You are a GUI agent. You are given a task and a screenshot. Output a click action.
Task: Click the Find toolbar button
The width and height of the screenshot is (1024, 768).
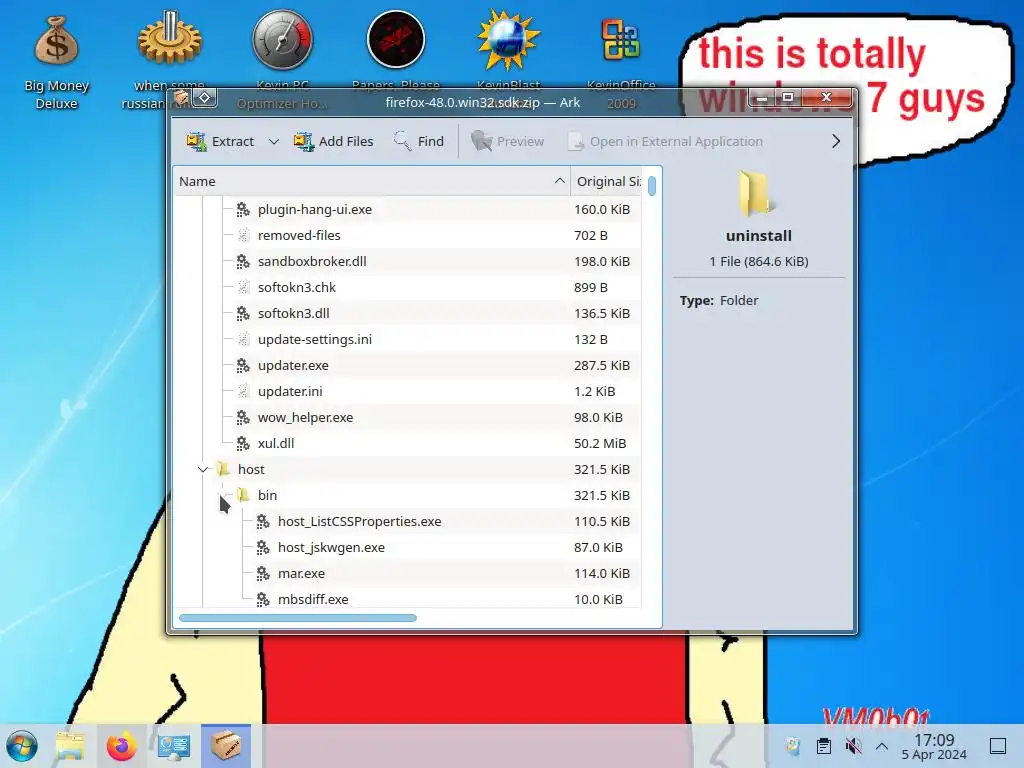[x=419, y=141]
